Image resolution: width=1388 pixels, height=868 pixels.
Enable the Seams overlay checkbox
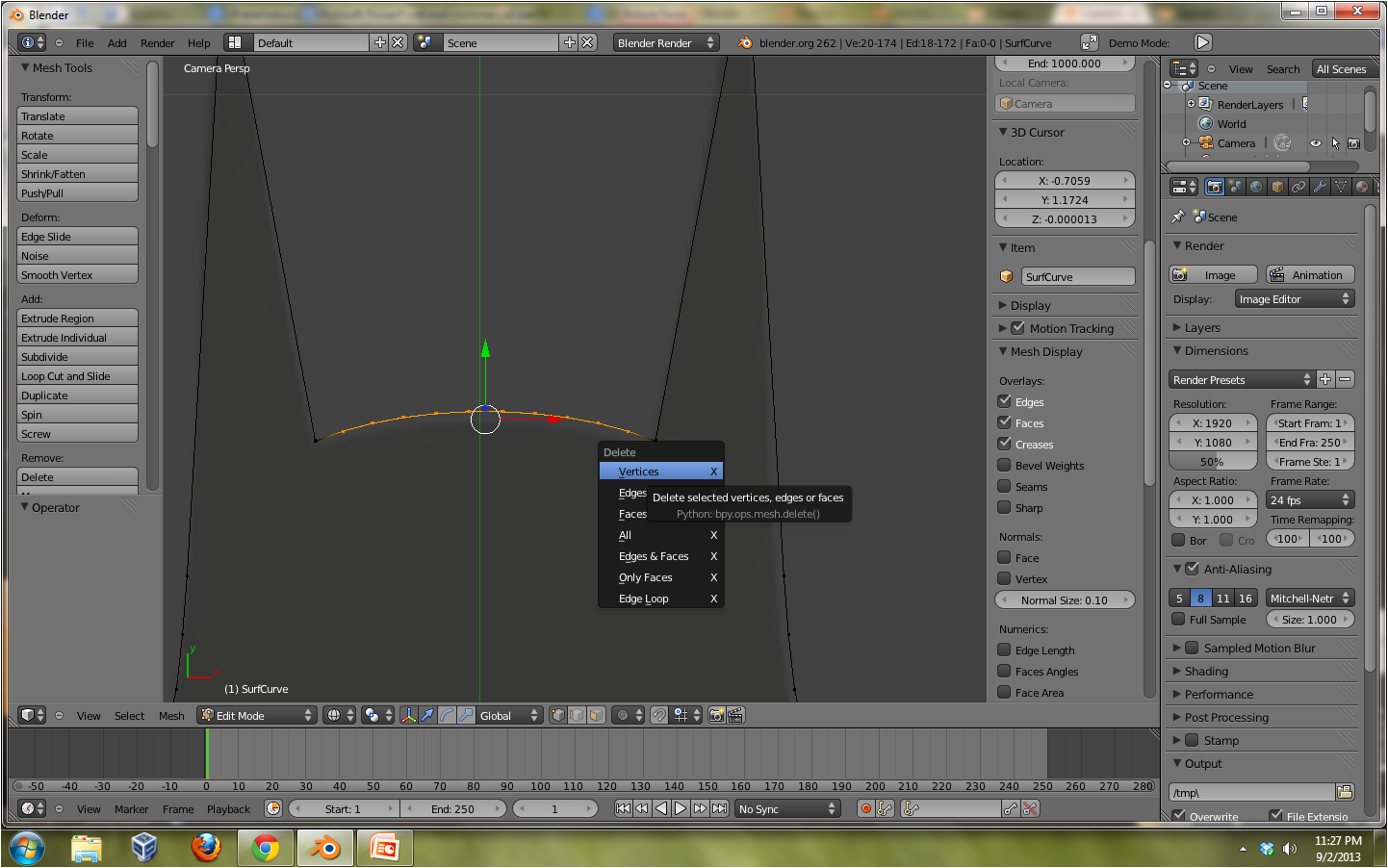pos(1004,486)
